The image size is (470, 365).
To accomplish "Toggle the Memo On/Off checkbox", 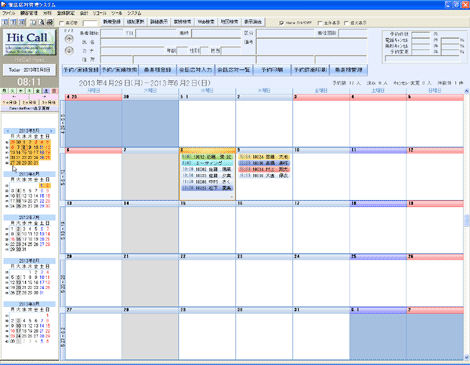I will tap(282, 23).
